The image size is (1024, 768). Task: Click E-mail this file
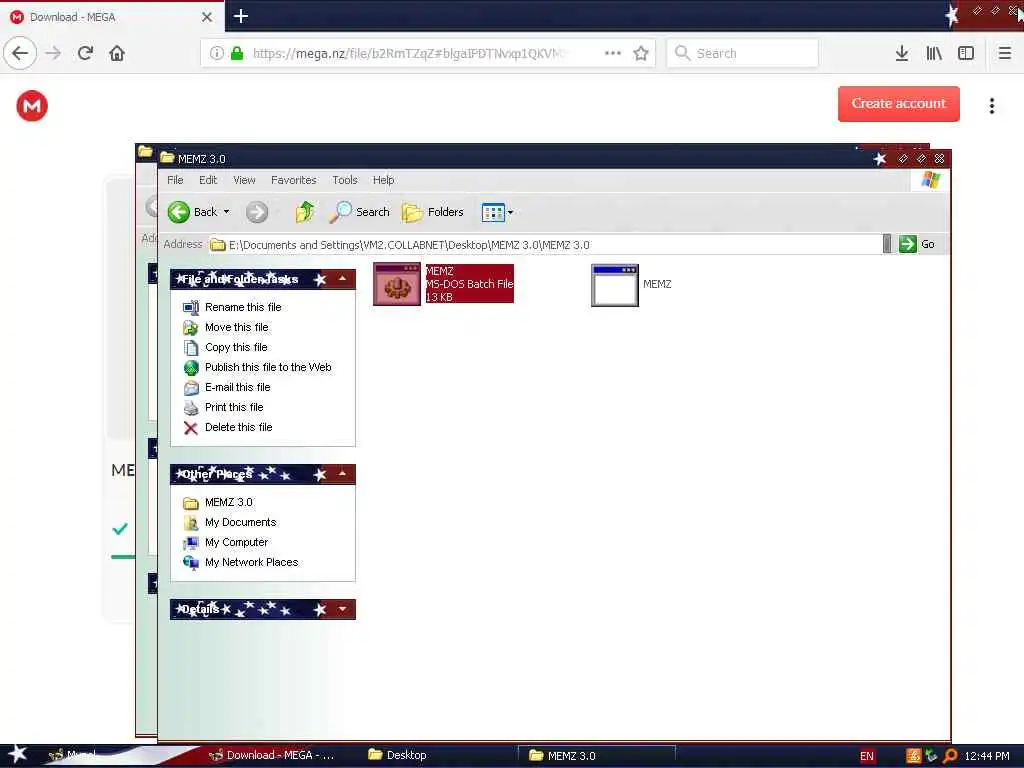pos(237,387)
